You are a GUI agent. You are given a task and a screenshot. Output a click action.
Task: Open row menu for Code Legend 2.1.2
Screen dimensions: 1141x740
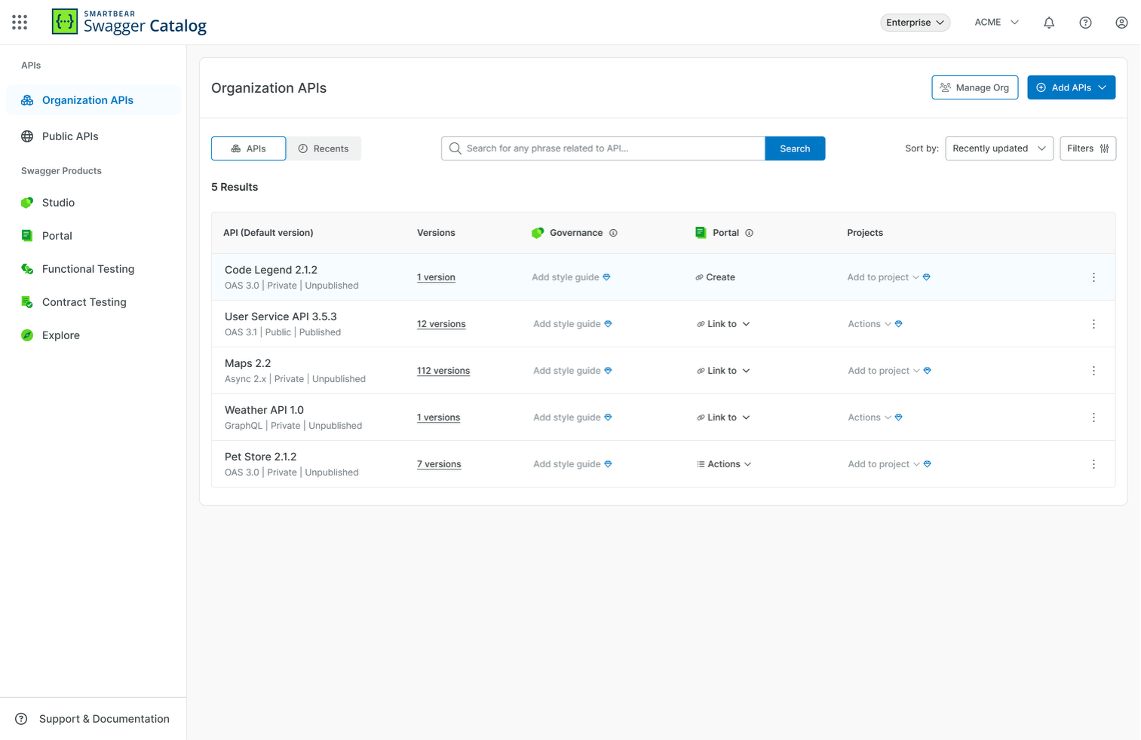[x=1093, y=277]
